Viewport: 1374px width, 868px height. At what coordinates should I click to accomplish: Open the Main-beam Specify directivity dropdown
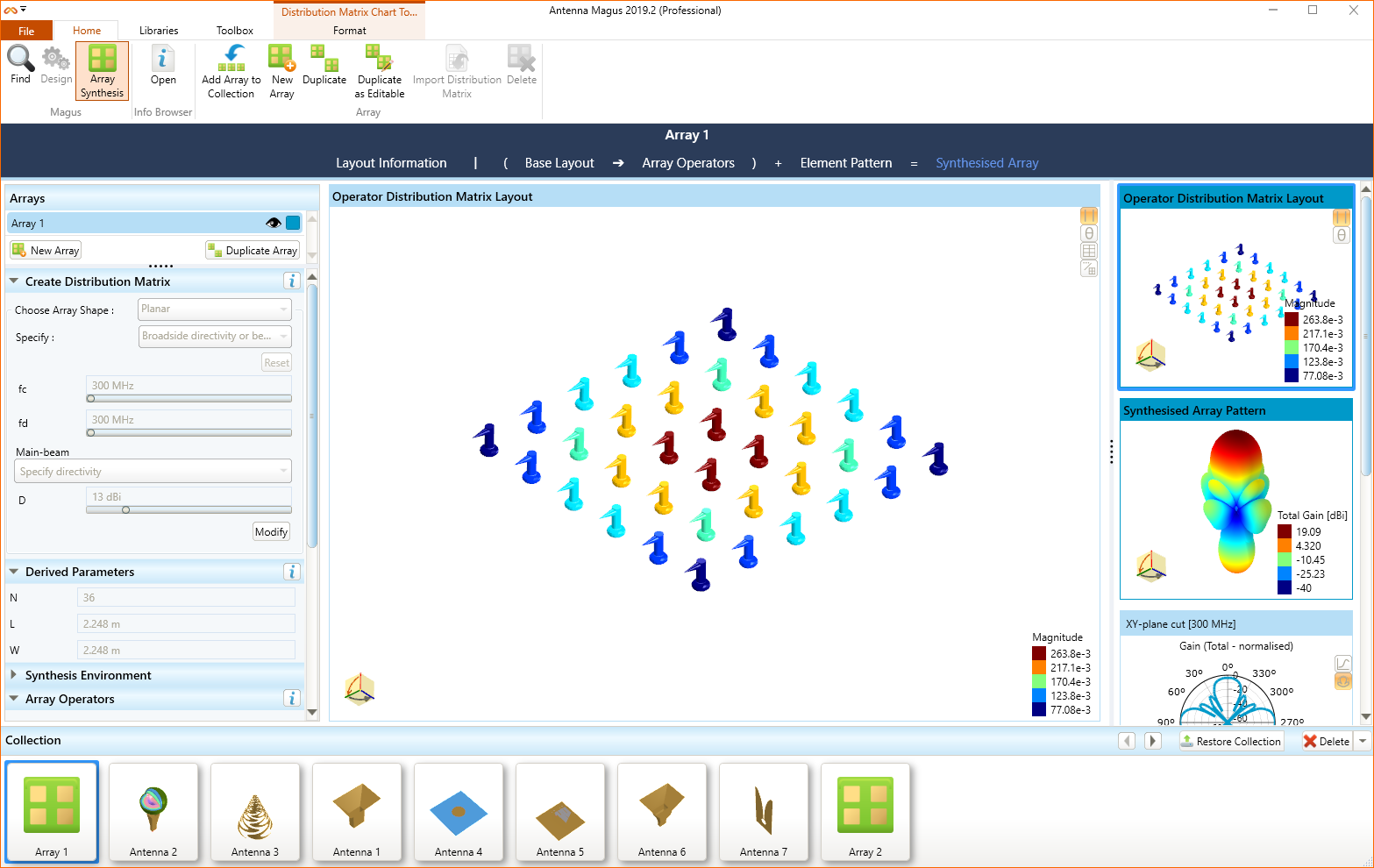pyautogui.click(x=153, y=472)
